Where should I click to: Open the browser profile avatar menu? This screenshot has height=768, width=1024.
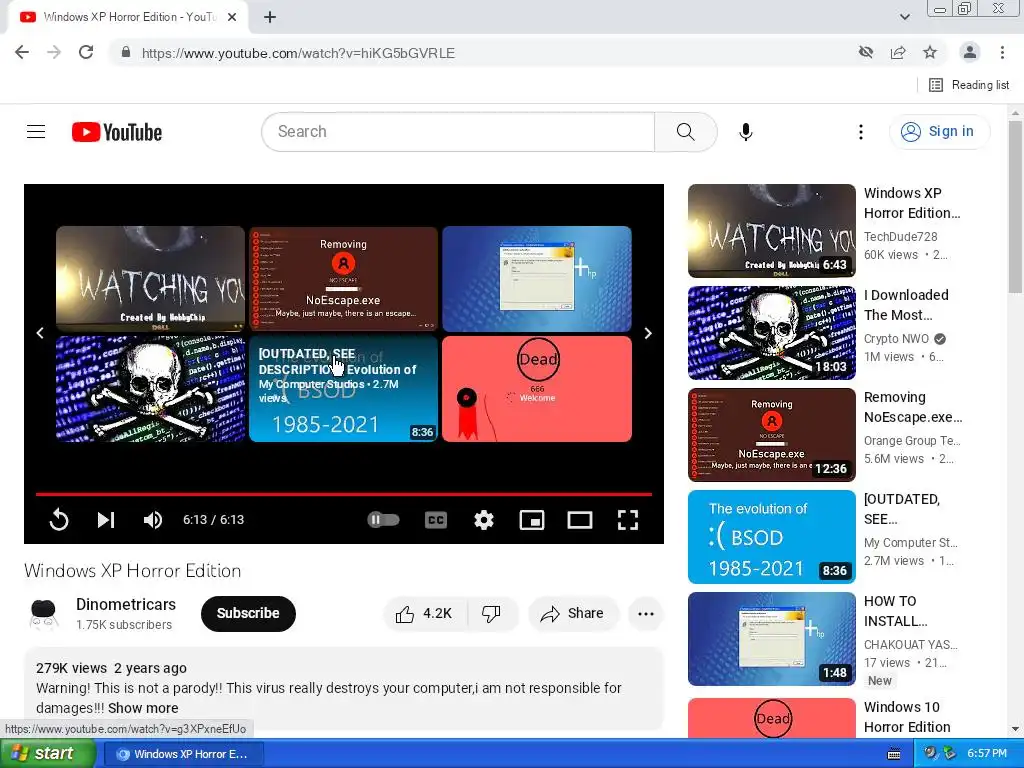pyautogui.click(x=970, y=52)
